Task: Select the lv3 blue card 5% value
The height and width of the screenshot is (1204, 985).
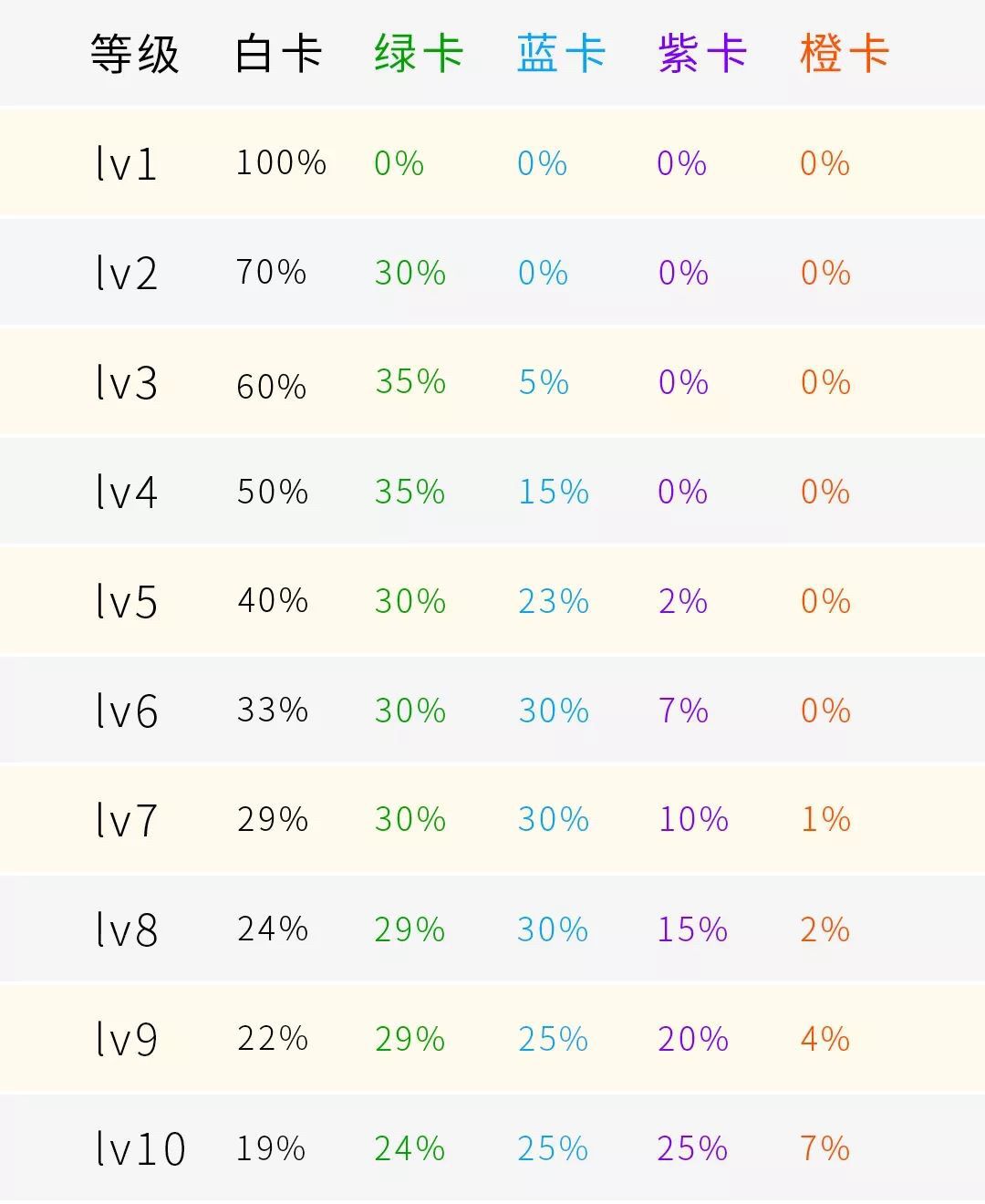Action: (x=544, y=382)
